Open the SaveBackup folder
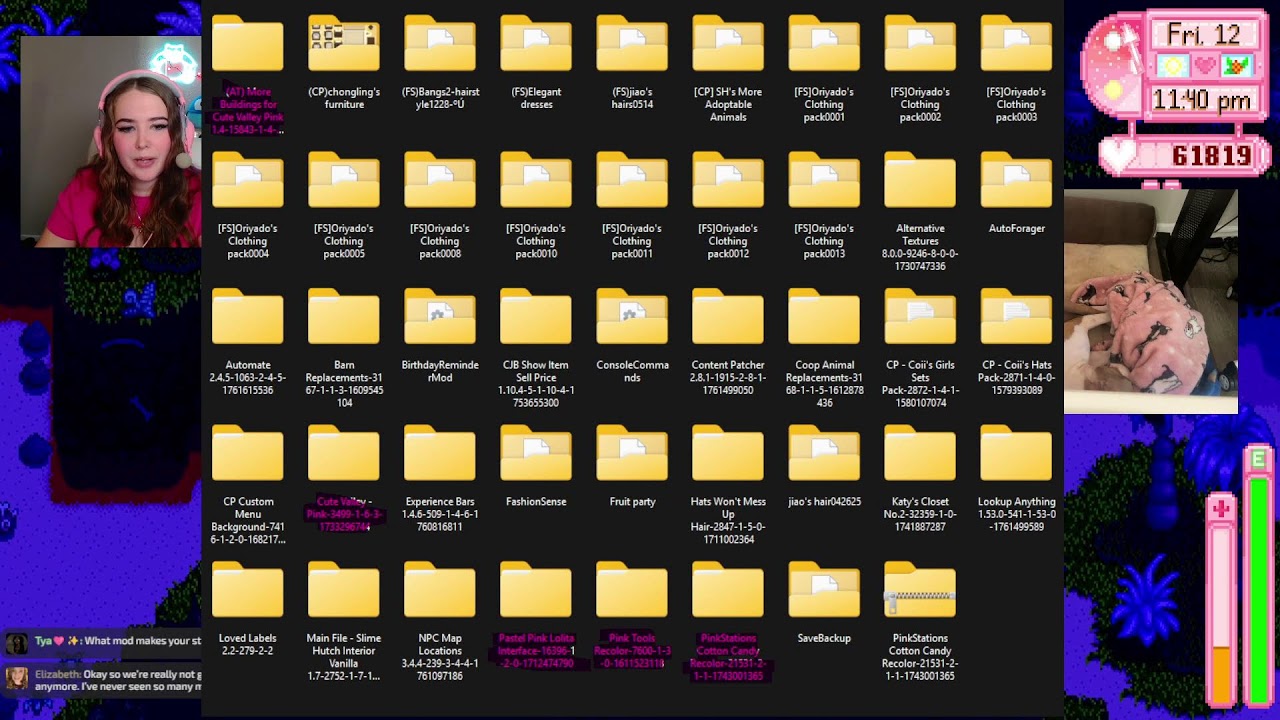This screenshot has width=1280, height=720. 824,591
